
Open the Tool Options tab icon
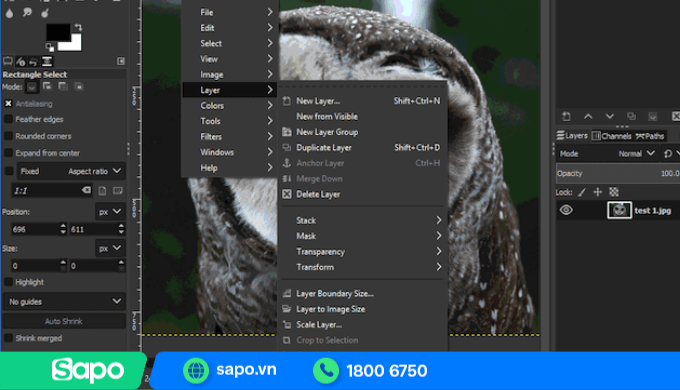pyautogui.click(x=8, y=61)
